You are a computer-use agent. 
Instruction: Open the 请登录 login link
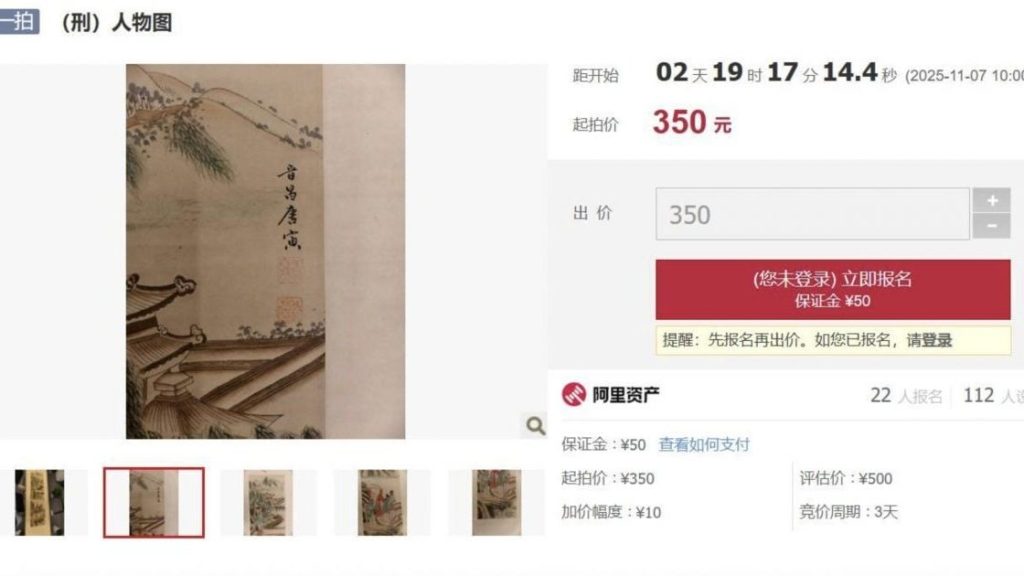tap(929, 340)
